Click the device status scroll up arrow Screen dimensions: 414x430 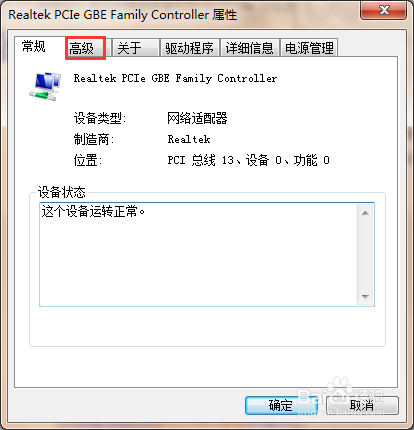point(365,213)
